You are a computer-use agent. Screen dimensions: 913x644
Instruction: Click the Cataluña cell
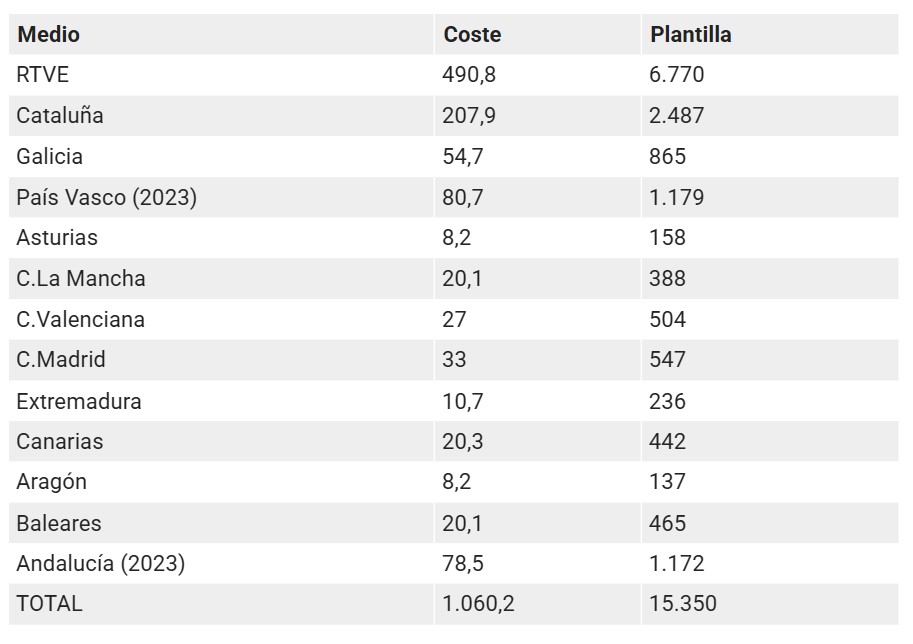60,116
